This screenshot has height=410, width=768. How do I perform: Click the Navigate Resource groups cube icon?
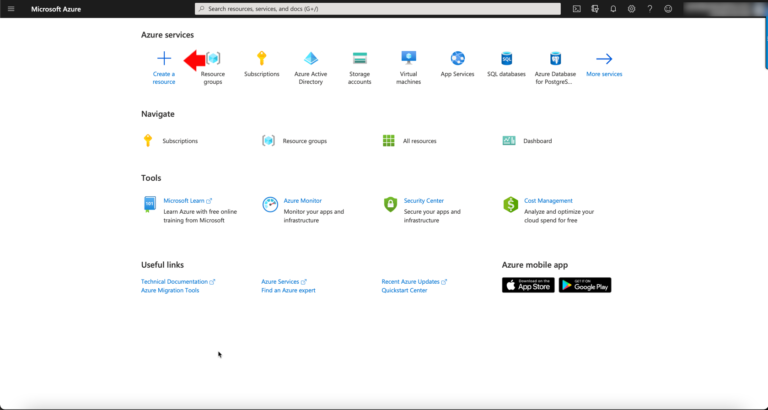268,141
